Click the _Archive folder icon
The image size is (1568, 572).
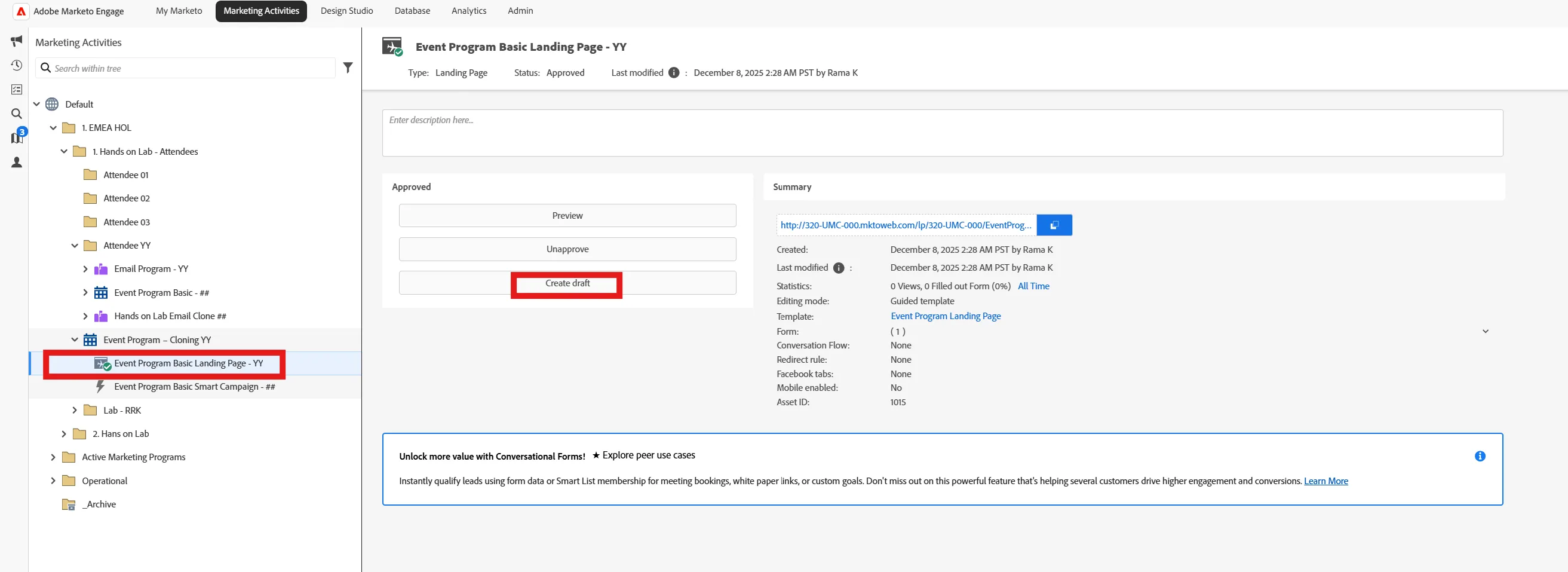click(69, 504)
